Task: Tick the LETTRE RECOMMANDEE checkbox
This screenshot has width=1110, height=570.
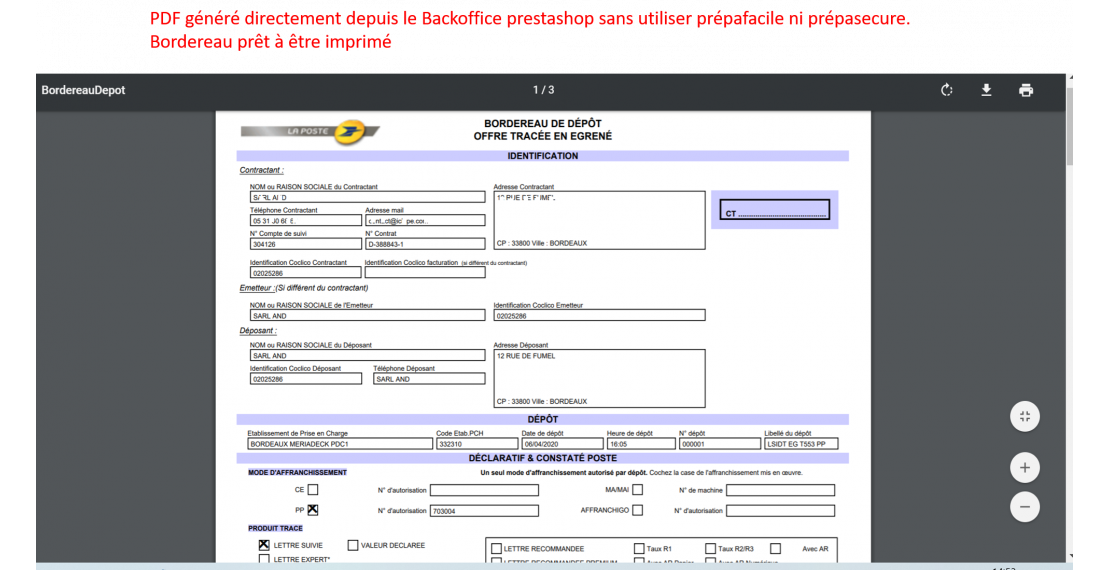Action: 496,549
